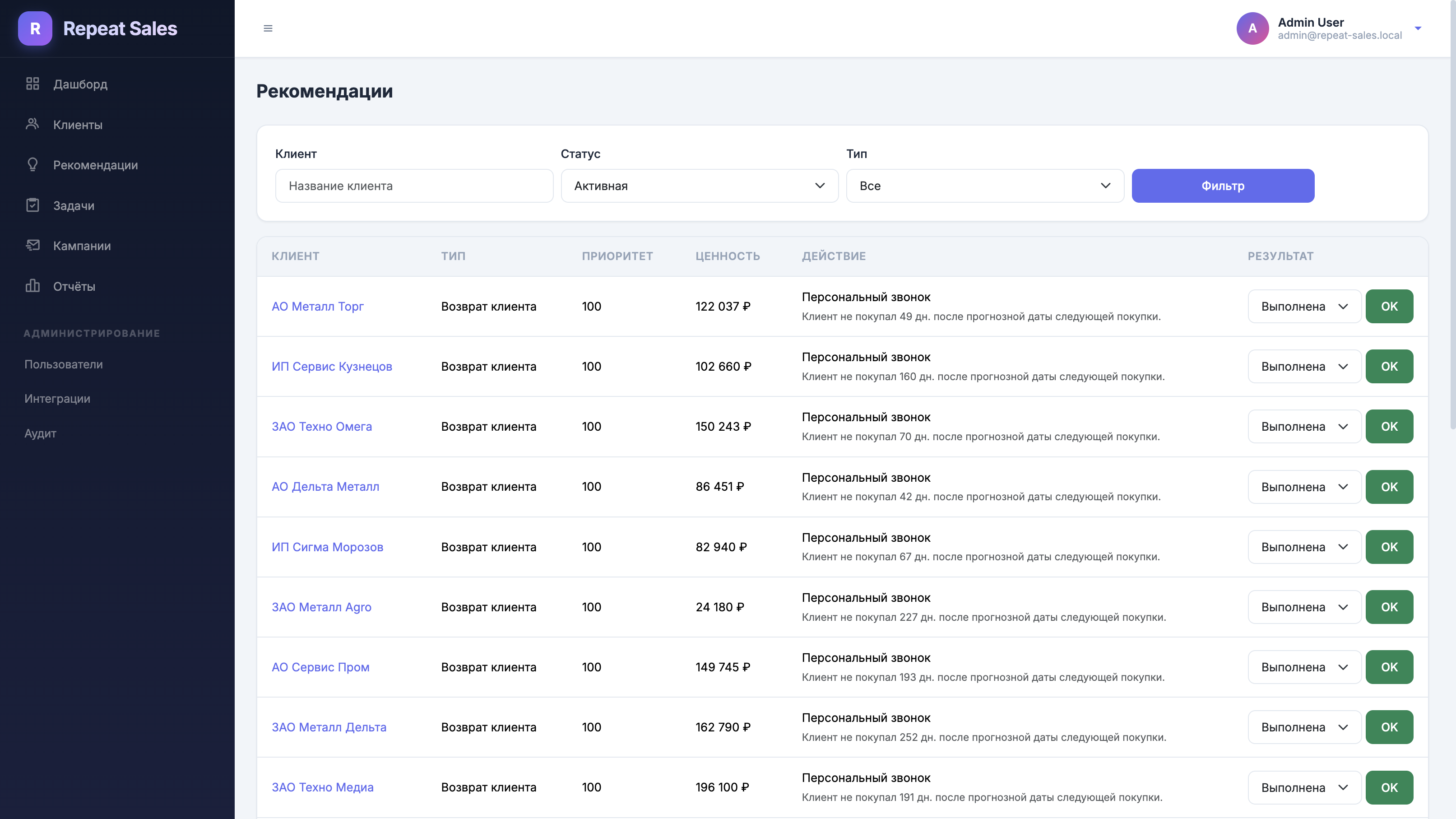Open result dropdown for ИП Сервис Кузнецов
Viewport: 1456px width, 819px height.
(x=1304, y=366)
